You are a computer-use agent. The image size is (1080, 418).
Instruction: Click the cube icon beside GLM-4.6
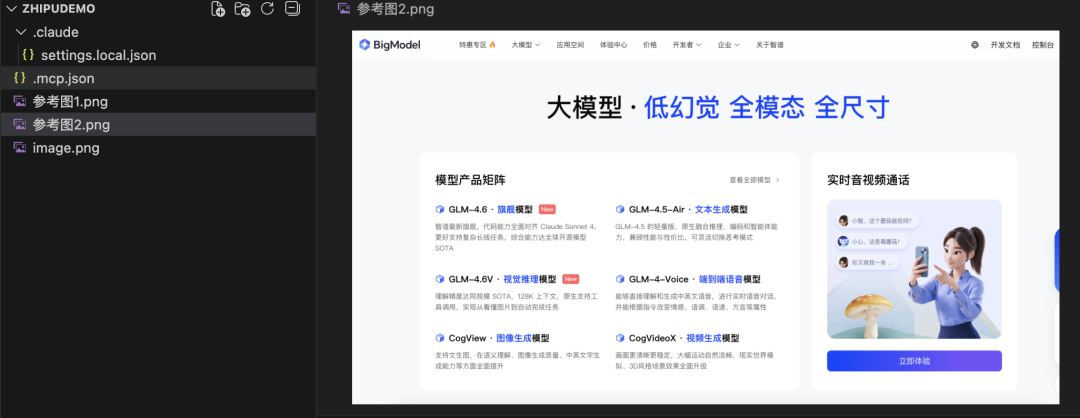point(439,209)
